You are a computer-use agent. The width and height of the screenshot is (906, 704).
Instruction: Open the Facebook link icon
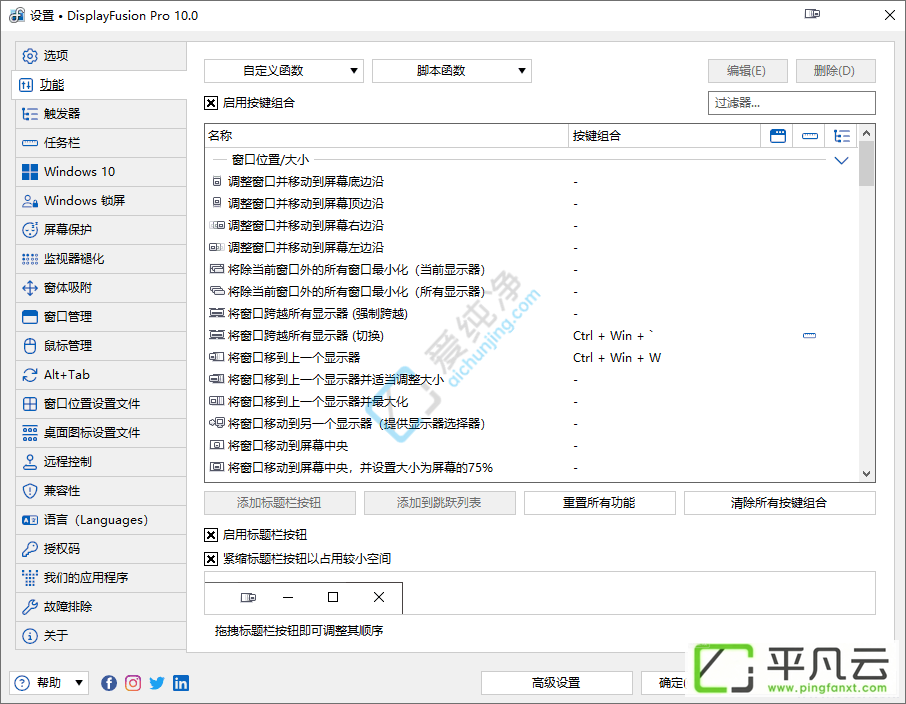(109, 683)
